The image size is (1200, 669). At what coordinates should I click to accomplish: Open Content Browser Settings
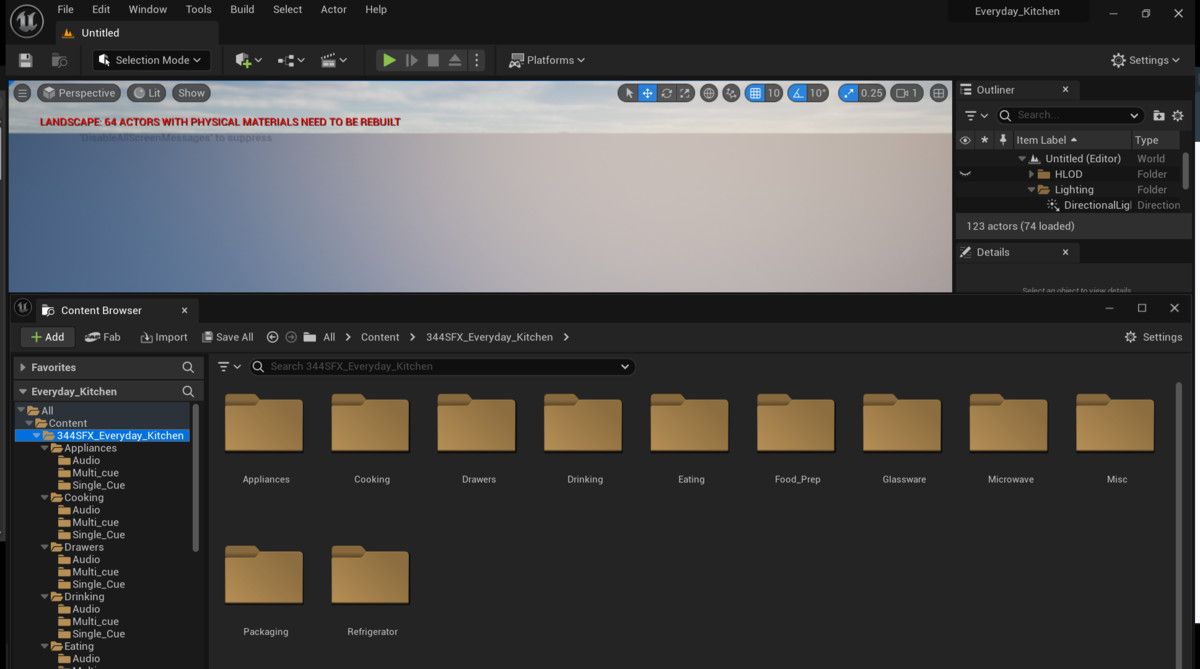coord(1153,337)
